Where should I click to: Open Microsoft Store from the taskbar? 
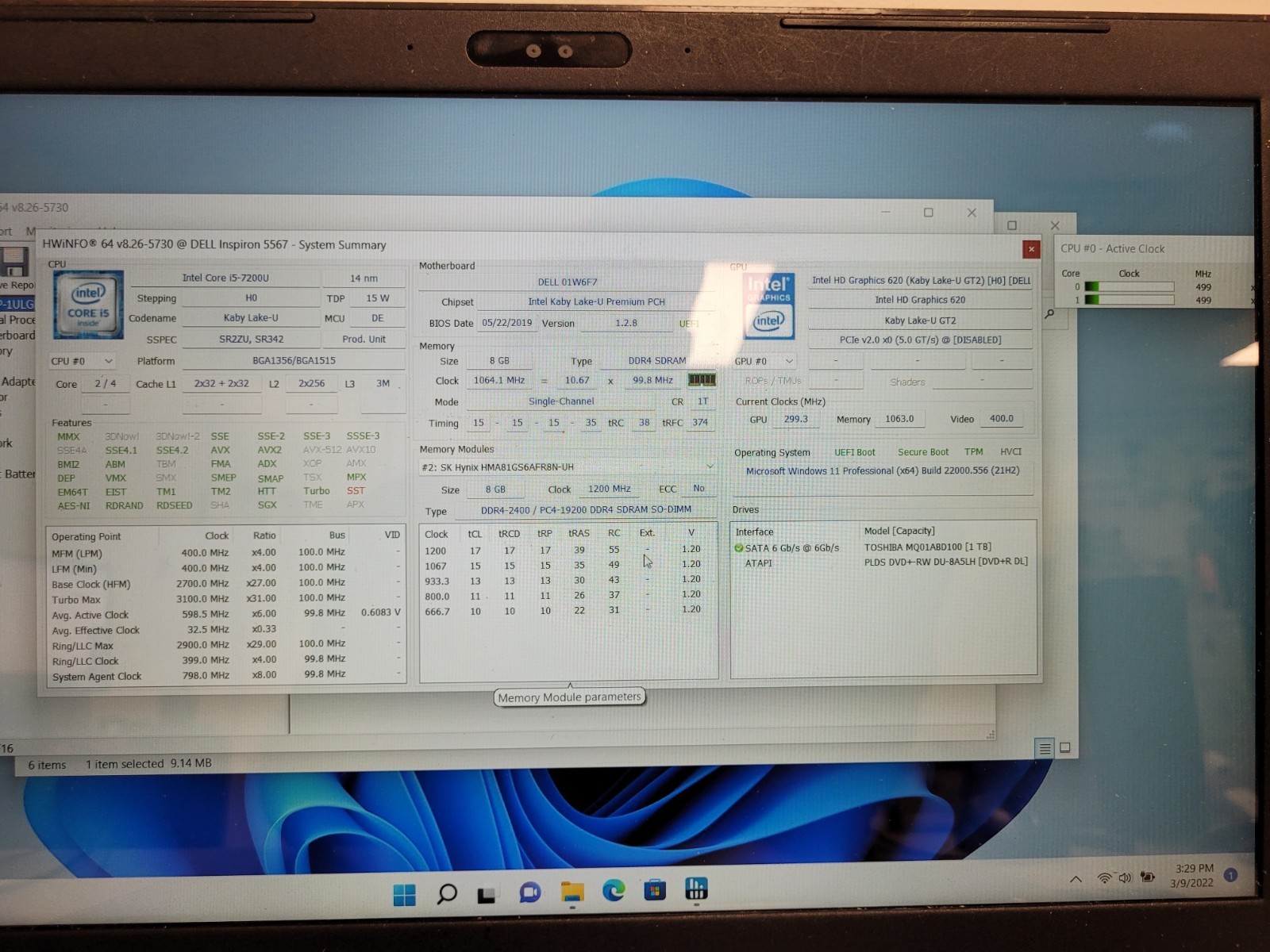[655, 890]
